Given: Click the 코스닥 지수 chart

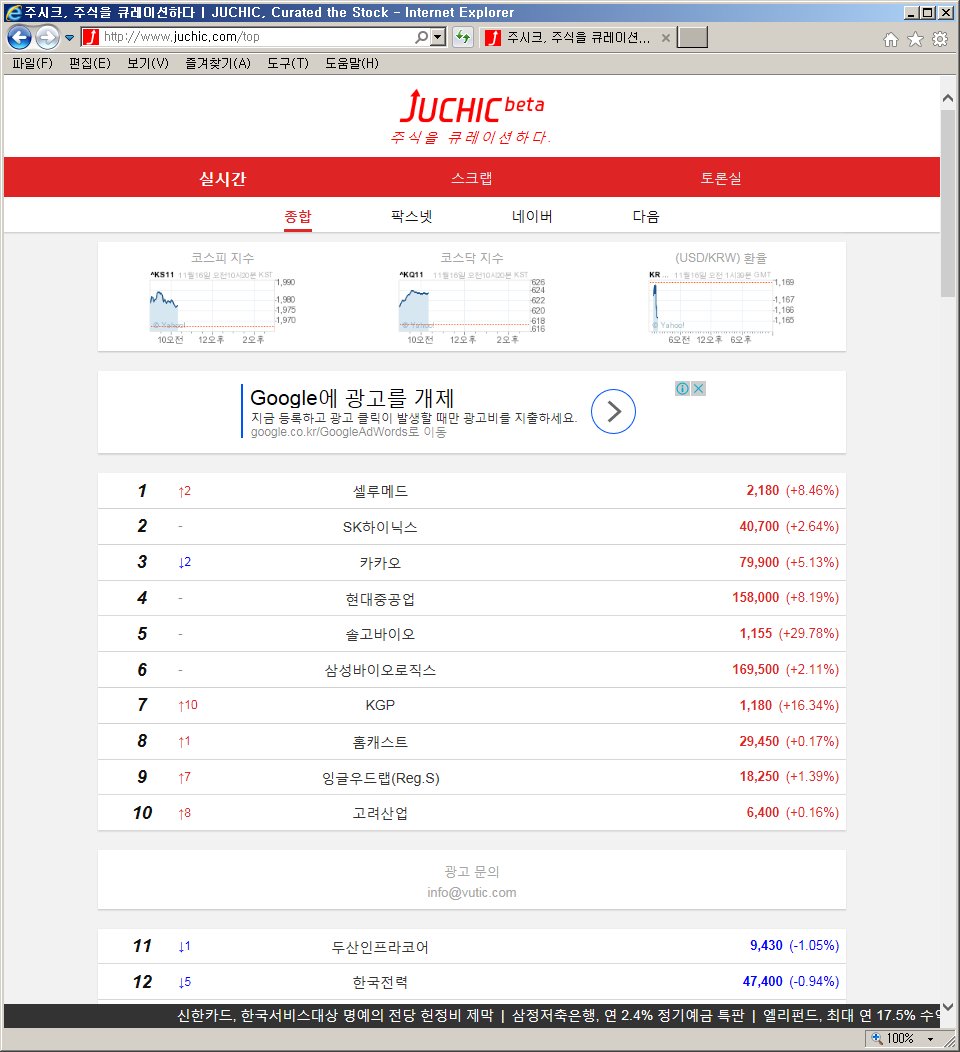Looking at the screenshot, I should click(x=472, y=307).
